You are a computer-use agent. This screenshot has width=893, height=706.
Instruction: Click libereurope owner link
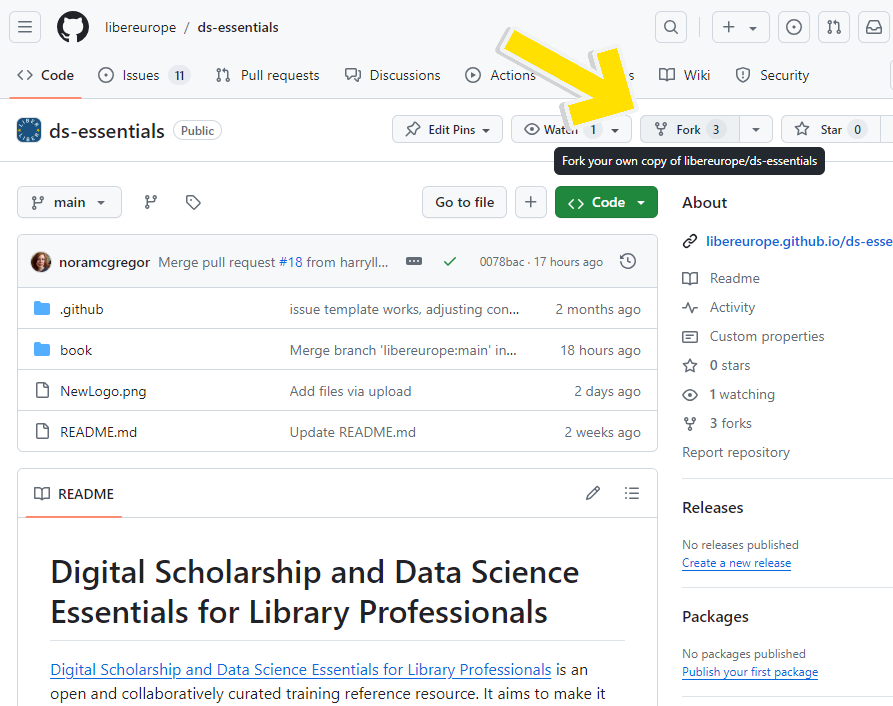coord(141,27)
